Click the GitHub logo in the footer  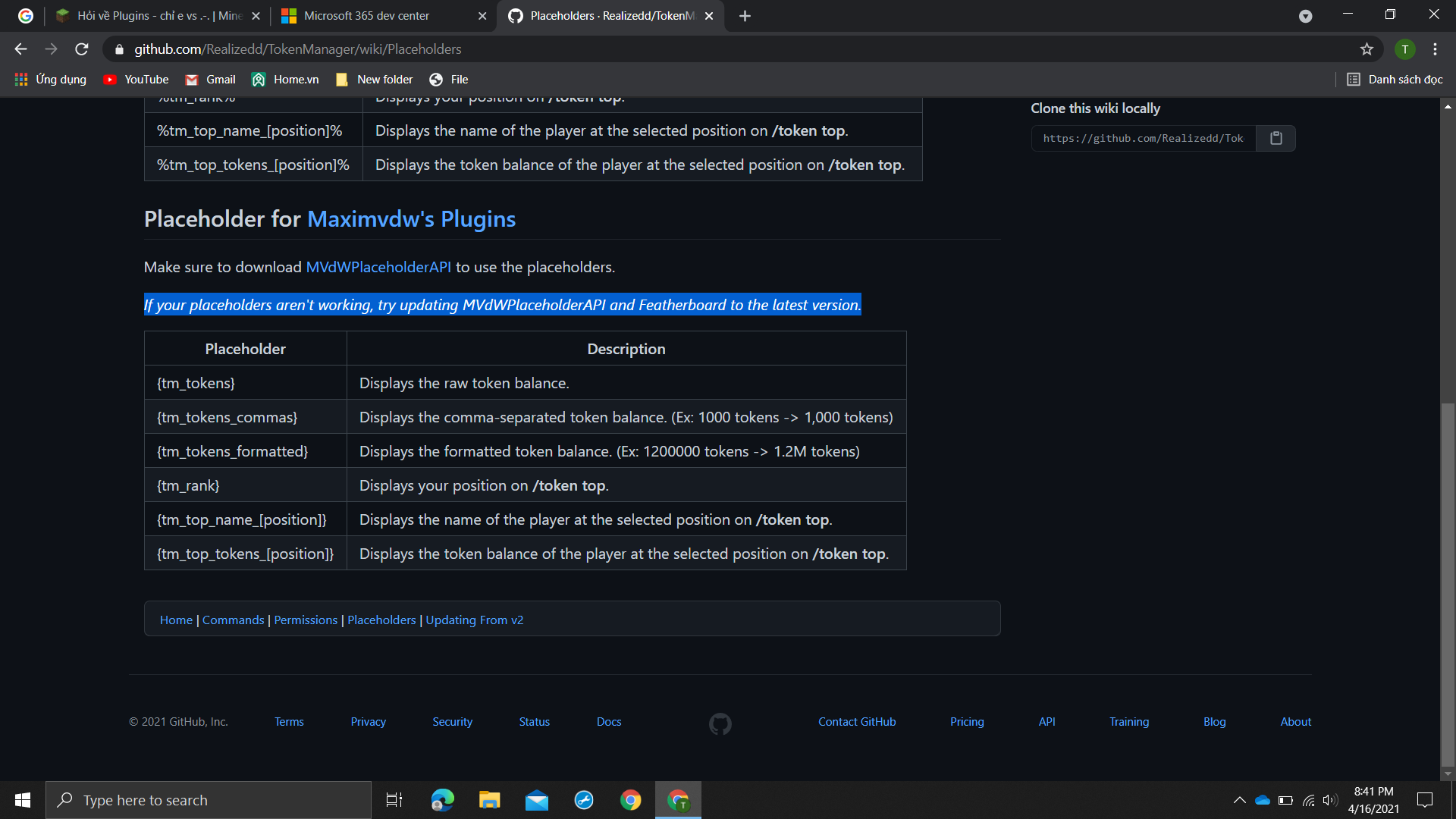(720, 723)
